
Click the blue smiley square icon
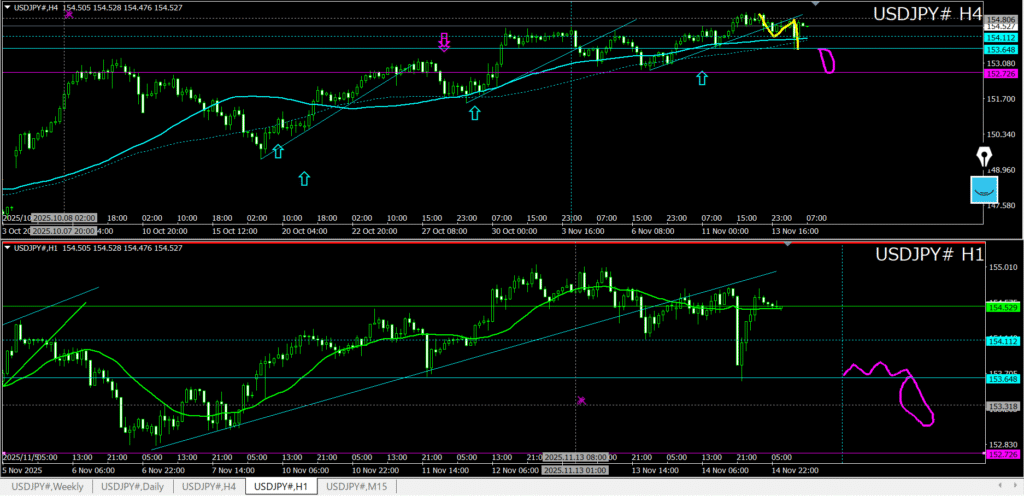[x=985, y=190]
